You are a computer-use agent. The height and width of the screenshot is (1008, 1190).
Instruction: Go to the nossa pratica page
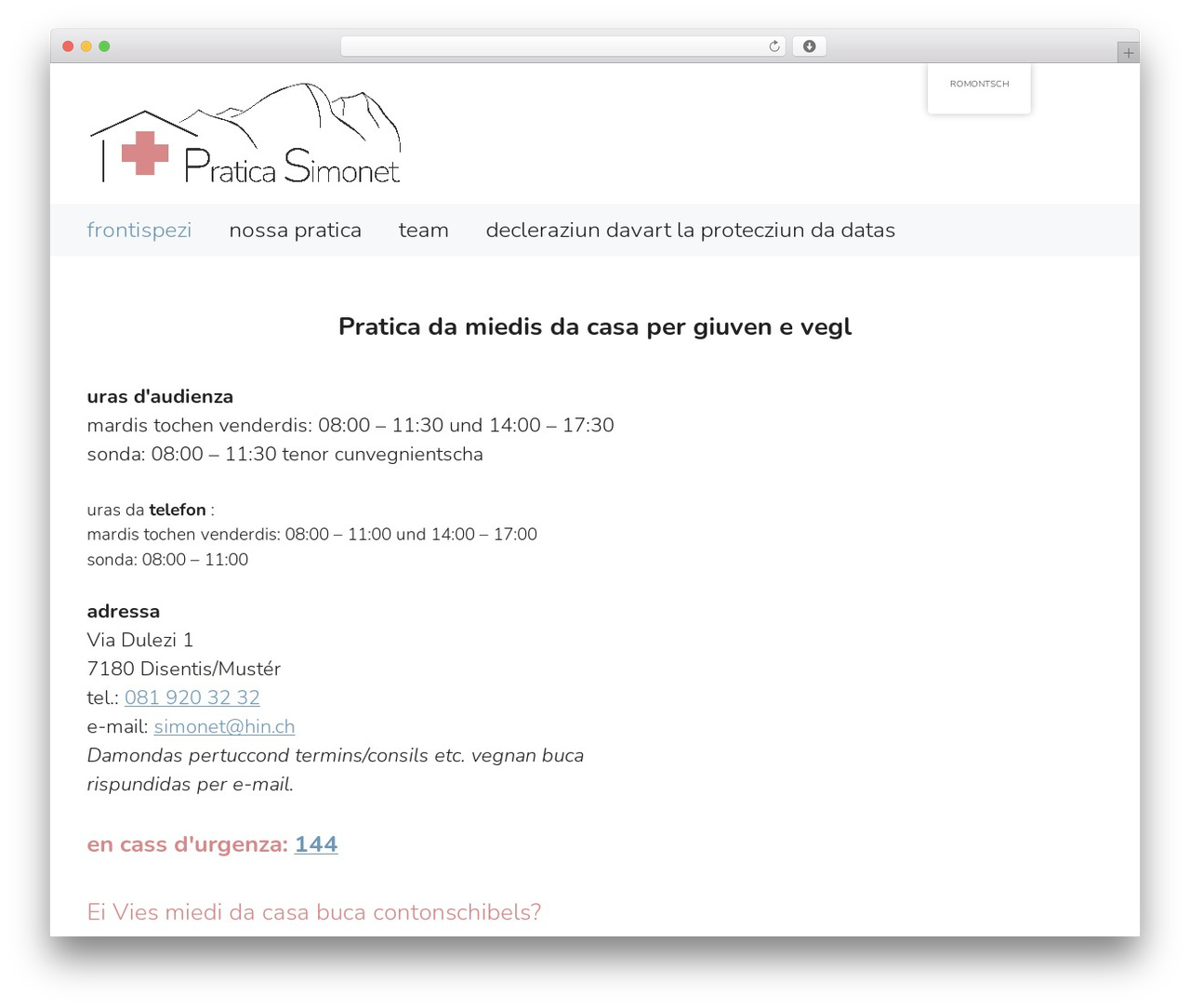coord(295,230)
